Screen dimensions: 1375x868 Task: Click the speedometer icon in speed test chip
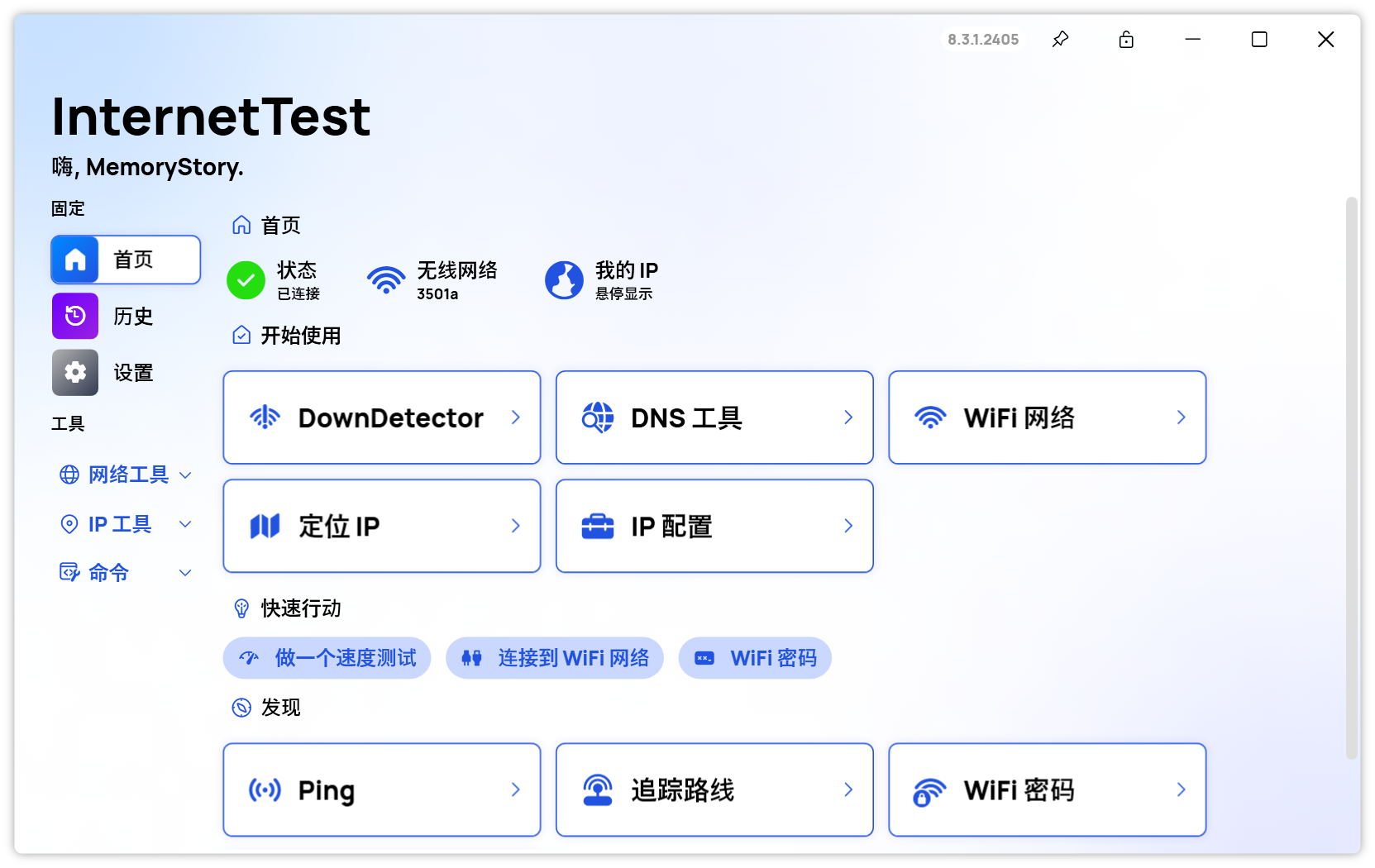249,658
